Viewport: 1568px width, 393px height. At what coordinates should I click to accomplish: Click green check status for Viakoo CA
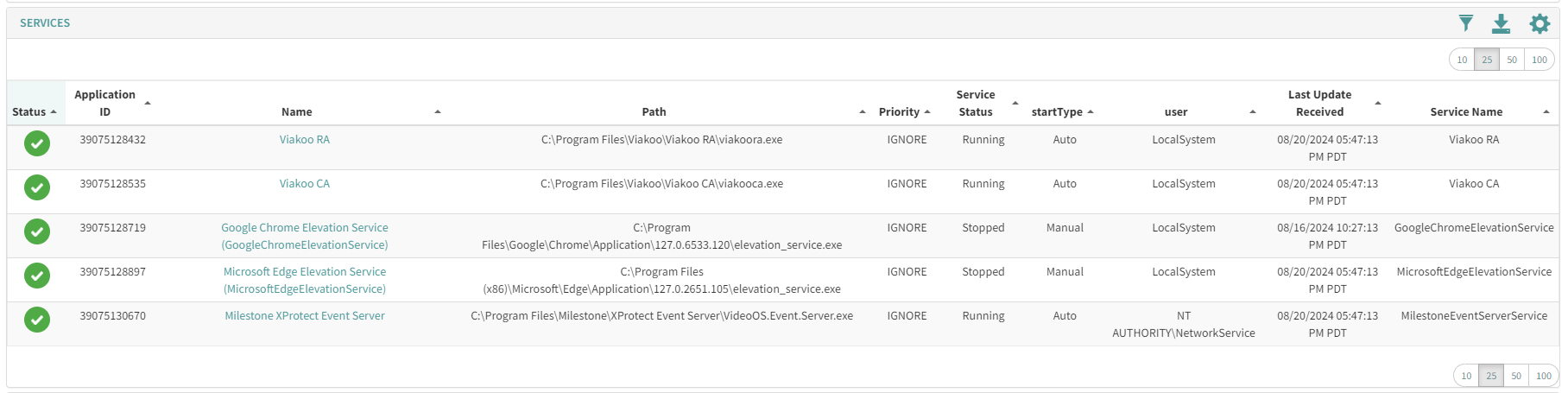tap(37, 187)
